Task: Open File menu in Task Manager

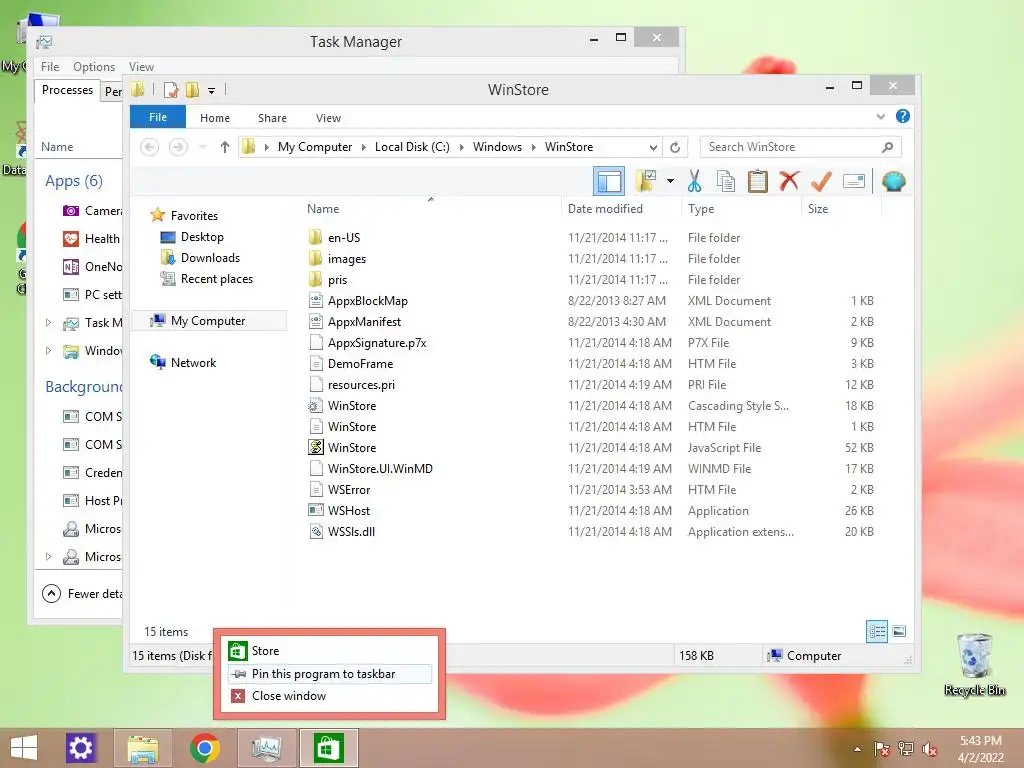Action: click(50, 67)
